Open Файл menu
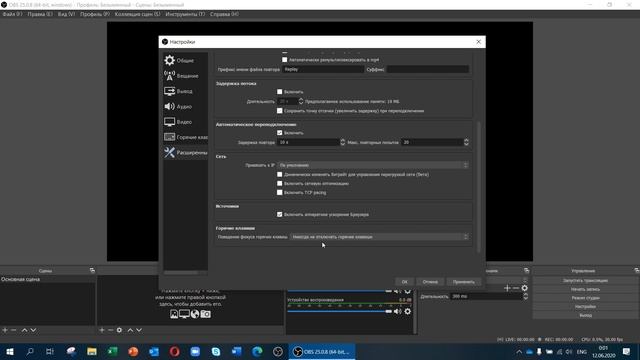The height and width of the screenshot is (360, 640). coord(12,14)
